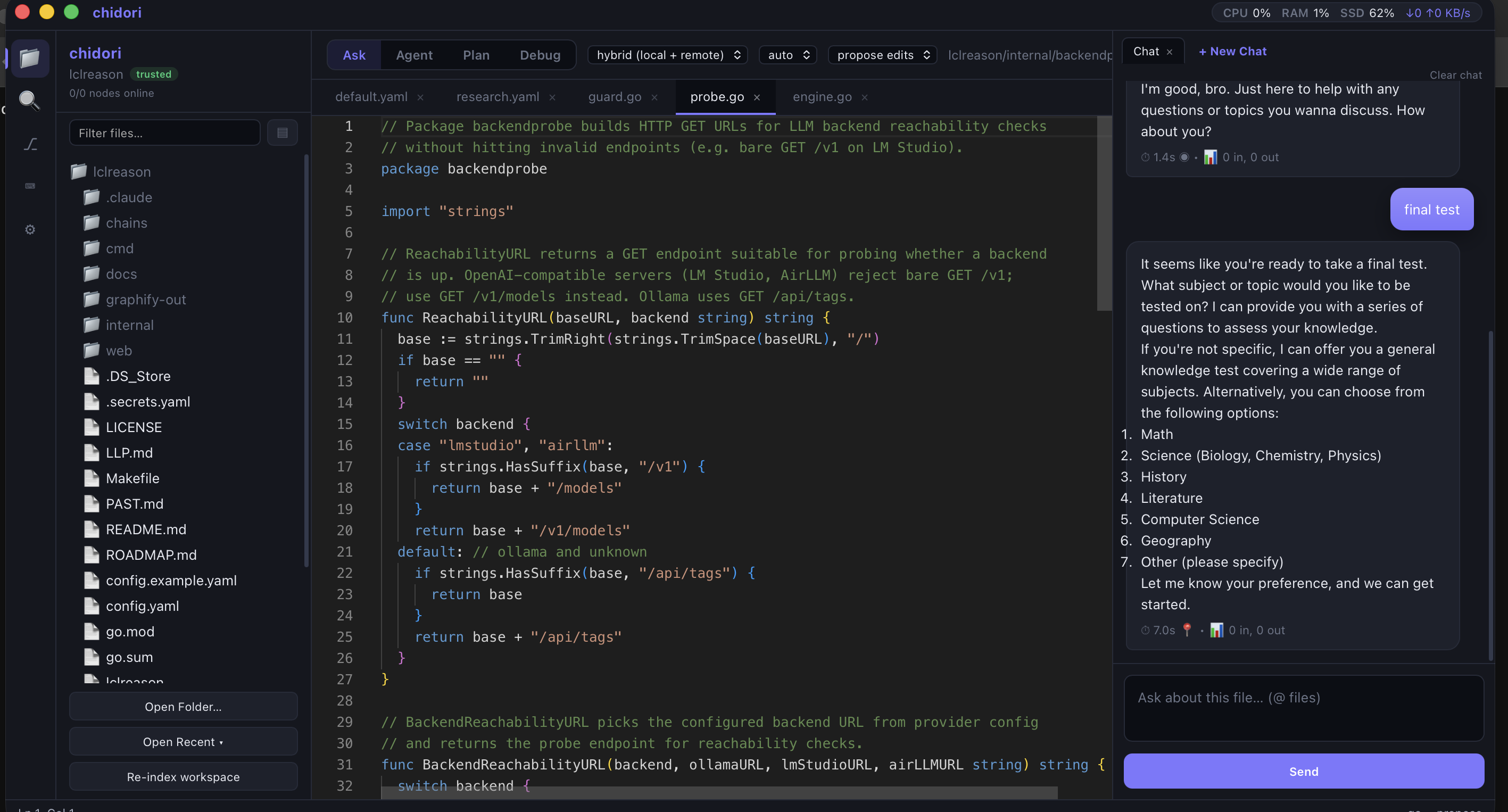
Task: Close the research.yaml tab
Action: (x=552, y=98)
